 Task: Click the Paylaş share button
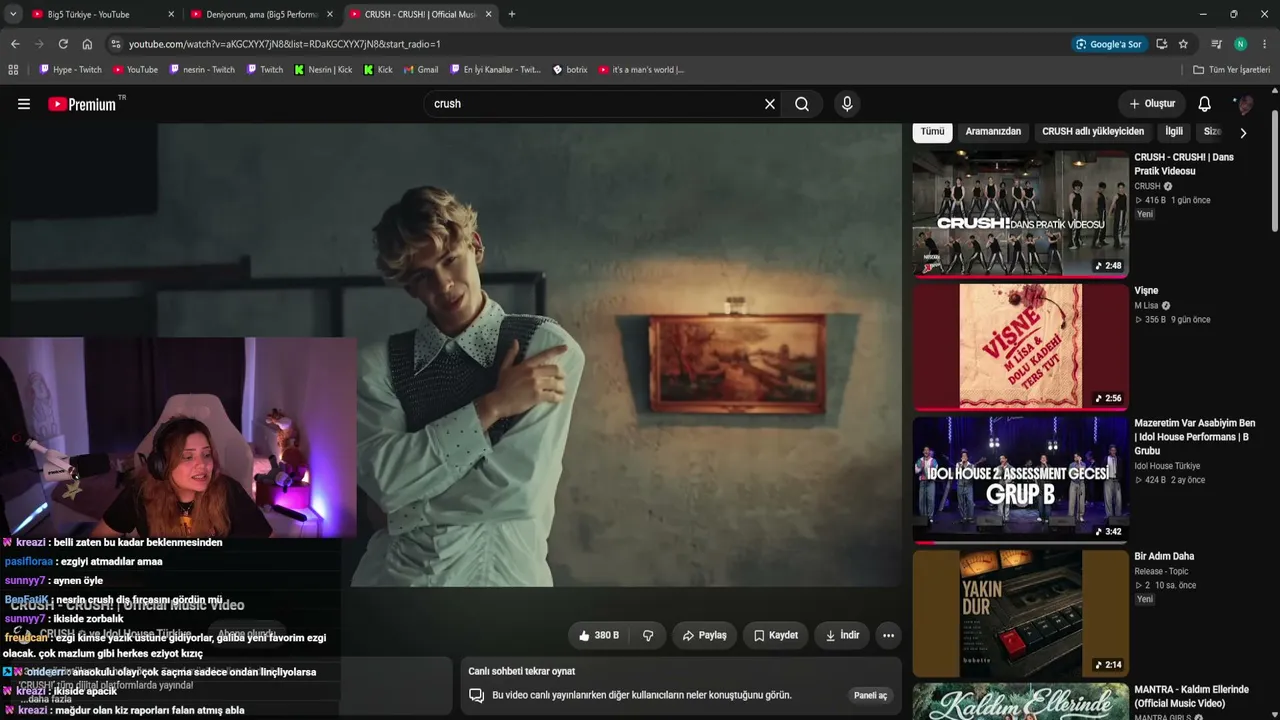[704, 635]
